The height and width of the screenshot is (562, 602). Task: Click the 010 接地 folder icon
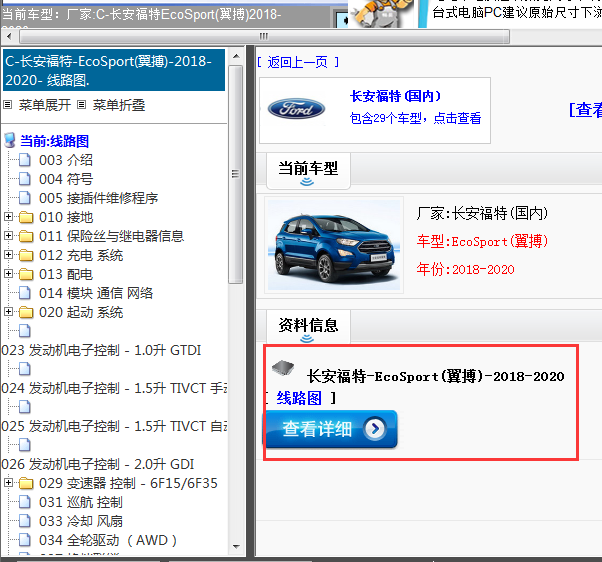tap(26, 217)
